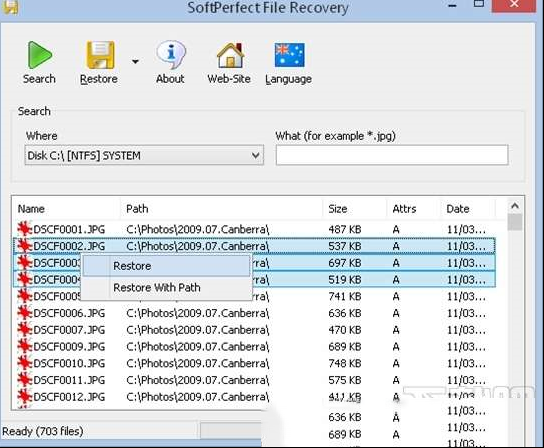The height and width of the screenshot is (448, 544).
Task: Click the scroll up arrow of file list
Action: [x=515, y=206]
